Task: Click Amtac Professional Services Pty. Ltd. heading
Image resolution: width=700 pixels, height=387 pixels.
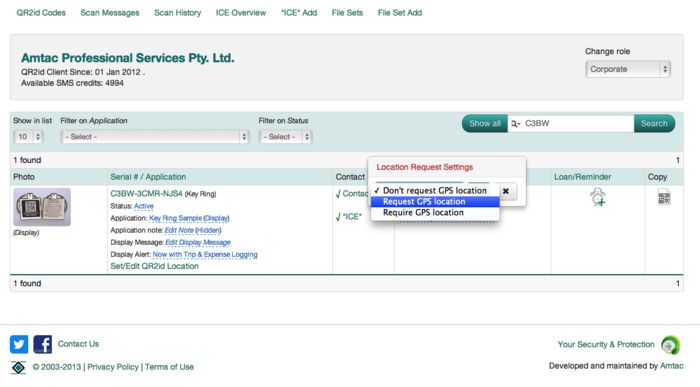Action: point(128,58)
